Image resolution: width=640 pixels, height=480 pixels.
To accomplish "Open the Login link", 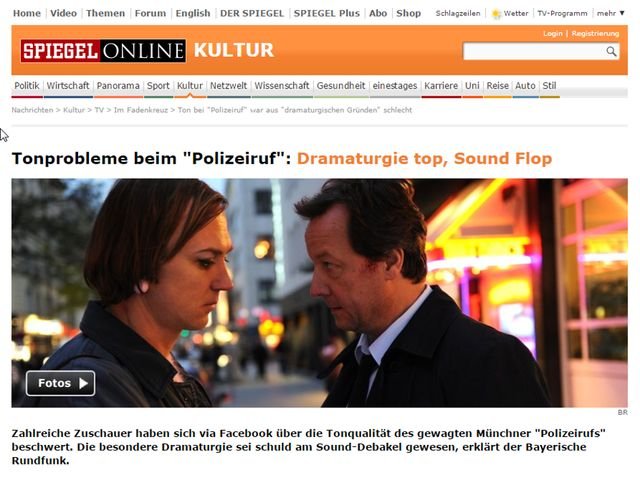I will [553, 33].
